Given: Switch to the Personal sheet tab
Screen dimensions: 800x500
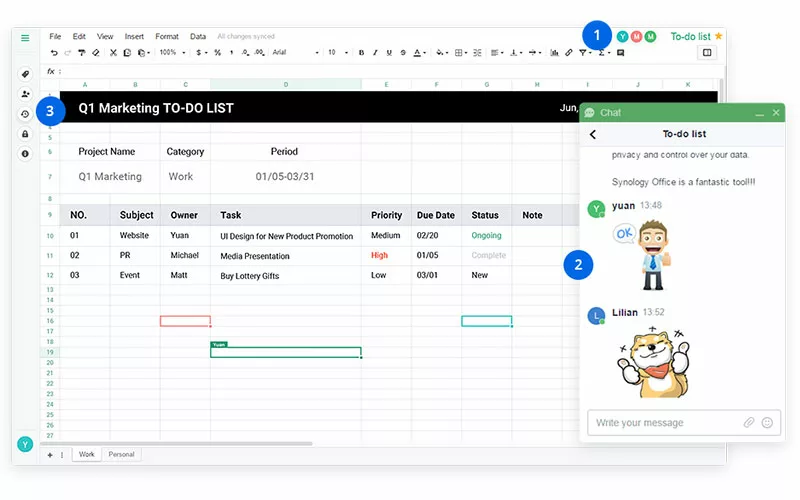Looking at the screenshot, I should pyautogui.click(x=121, y=455).
